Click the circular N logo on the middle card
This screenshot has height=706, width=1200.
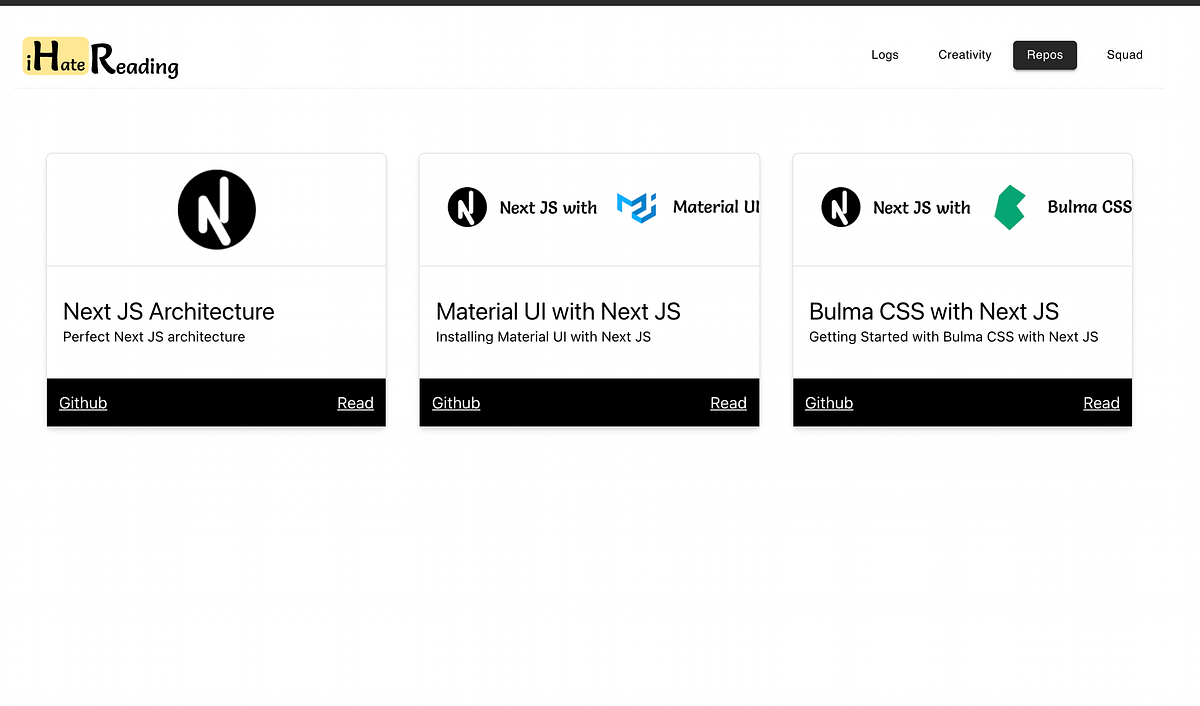[467, 207]
